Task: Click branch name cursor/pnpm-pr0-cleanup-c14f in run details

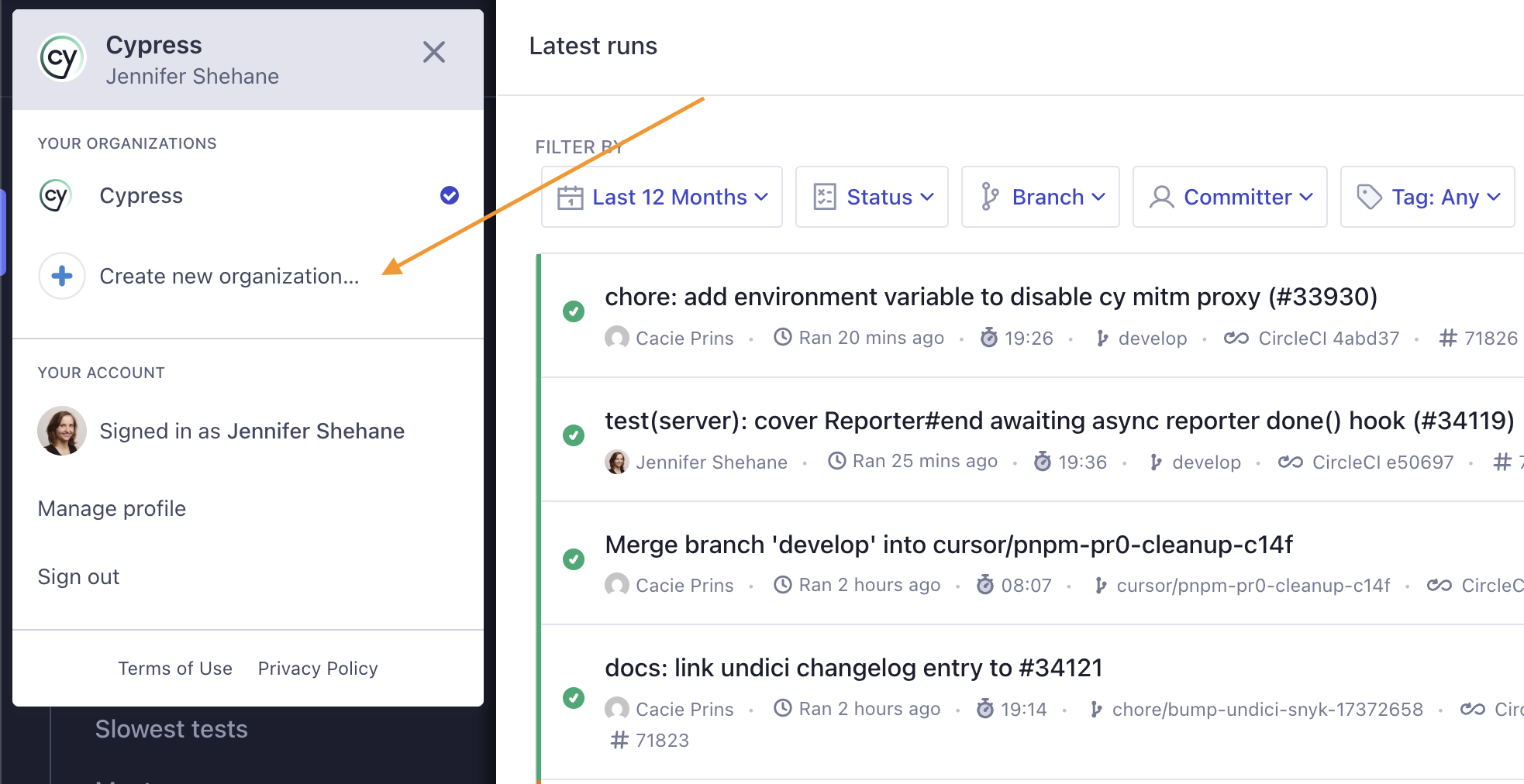Action: (1253, 585)
